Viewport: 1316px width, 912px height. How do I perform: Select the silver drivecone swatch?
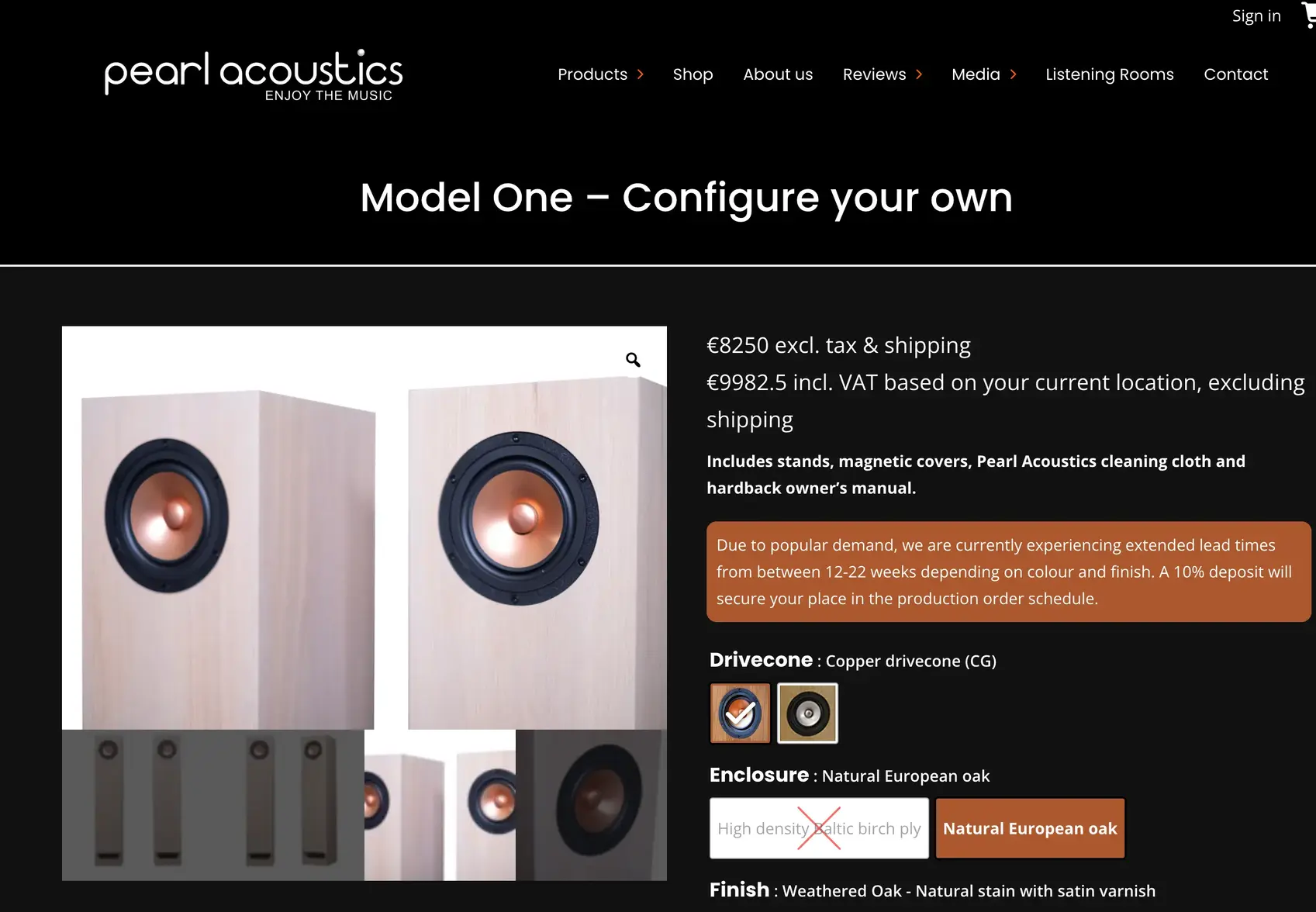point(807,713)
